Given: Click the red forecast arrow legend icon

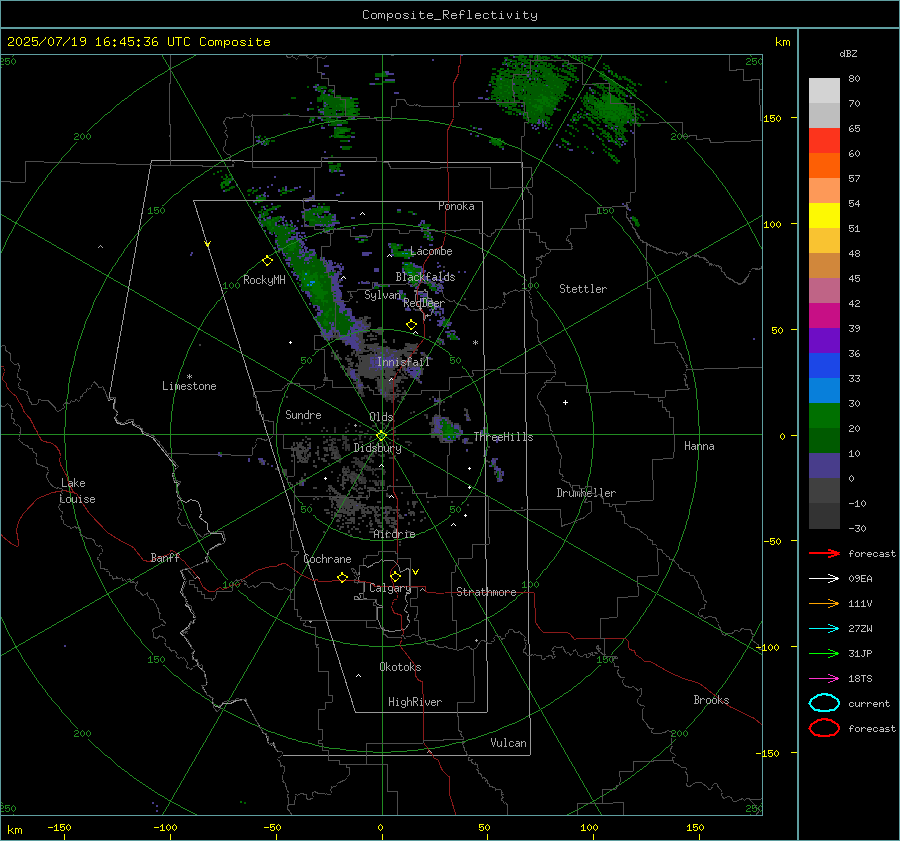Looking at the screenshot, I should [824, 553].
